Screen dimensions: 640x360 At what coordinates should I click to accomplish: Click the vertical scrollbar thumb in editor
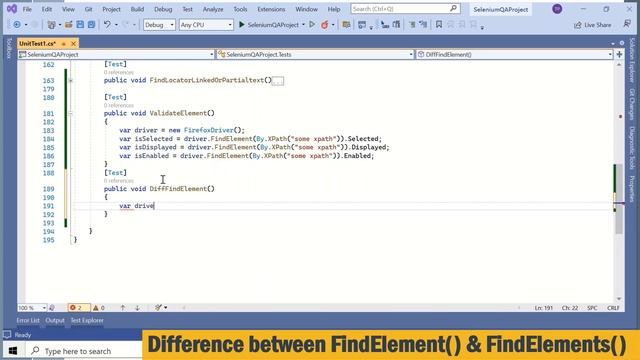[x=619, y=199]
